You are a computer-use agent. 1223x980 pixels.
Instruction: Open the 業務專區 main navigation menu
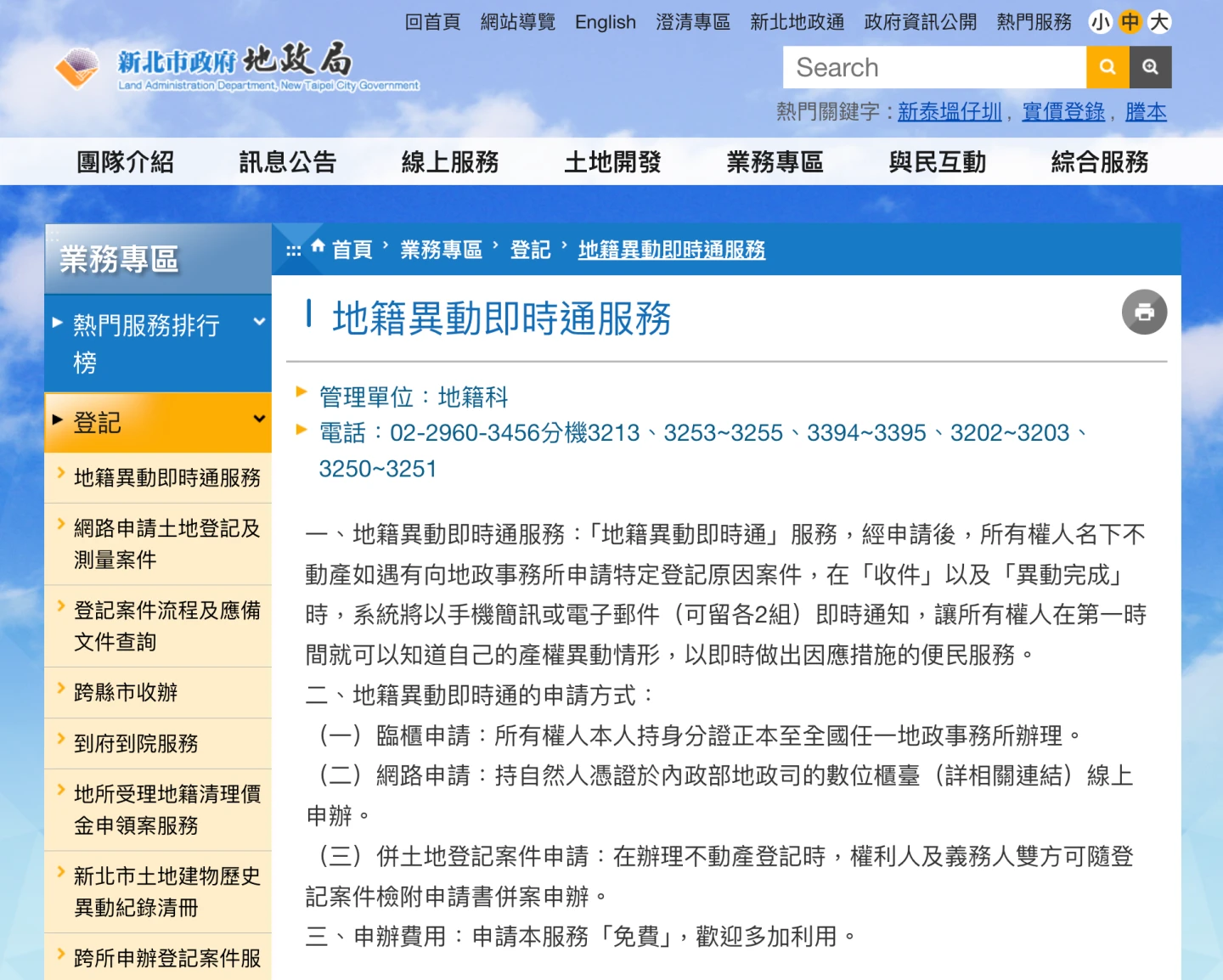775,161
